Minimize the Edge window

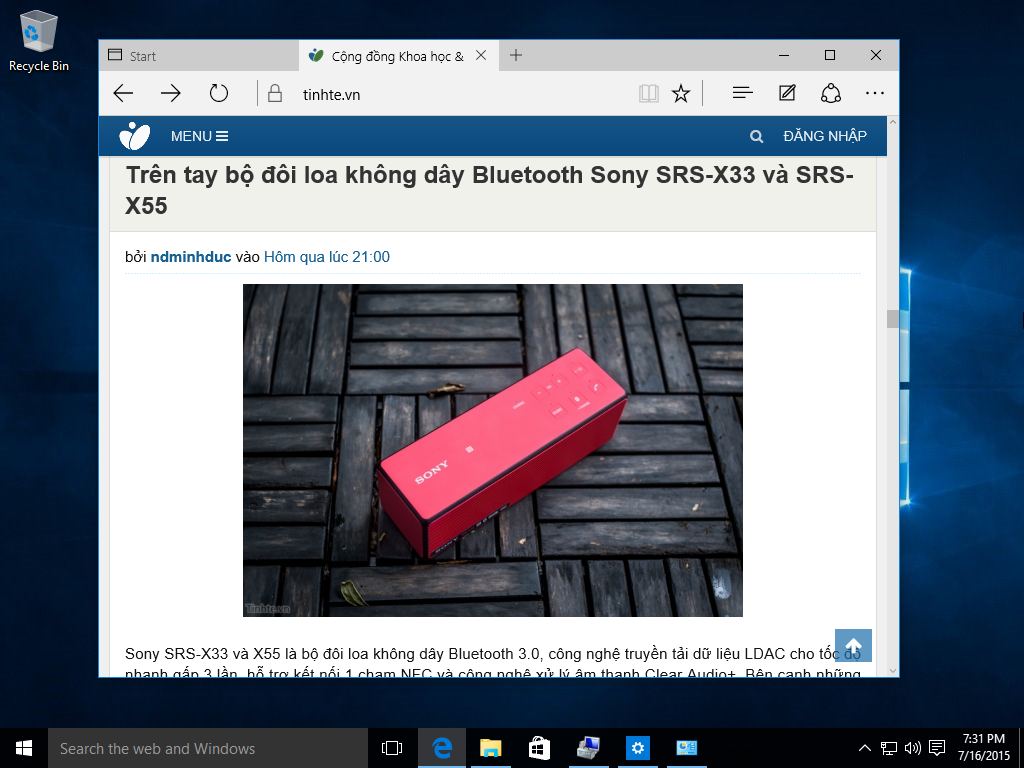(784, 56)
